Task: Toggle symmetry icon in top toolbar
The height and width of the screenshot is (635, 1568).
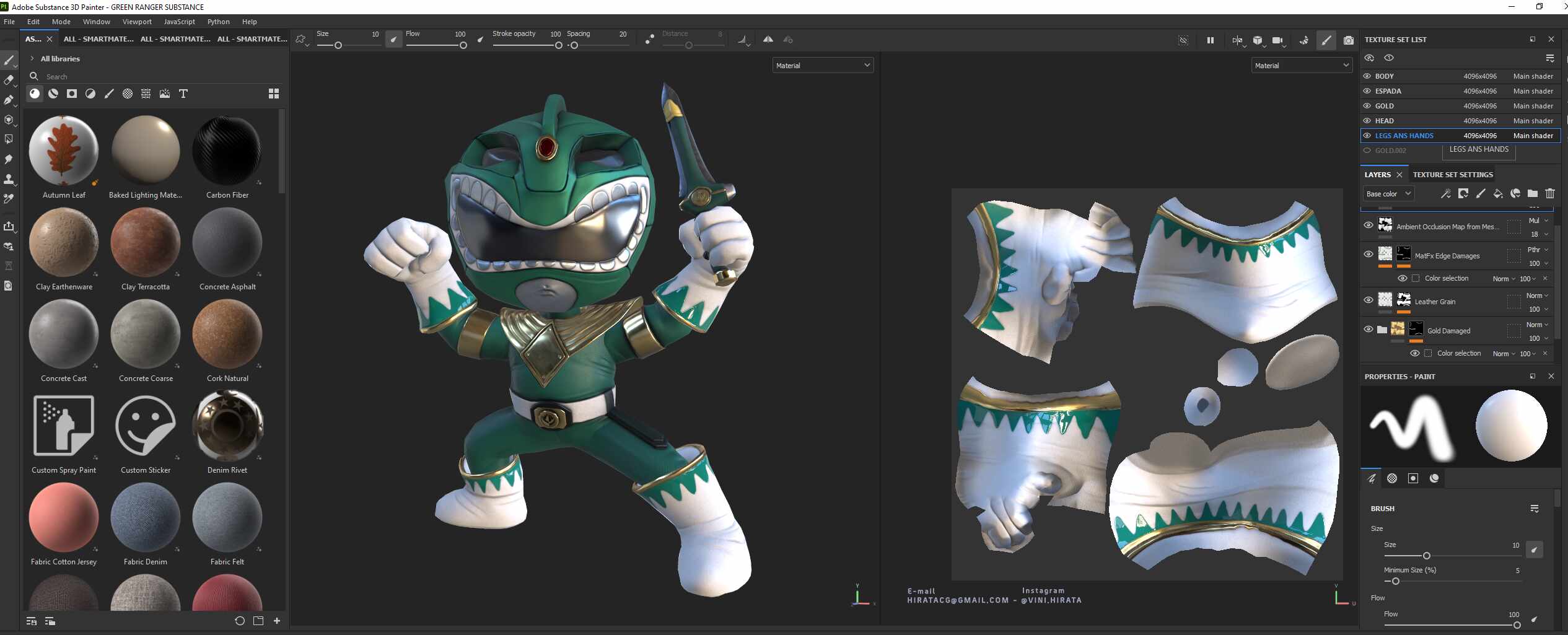Action: [x=768, y=40]
